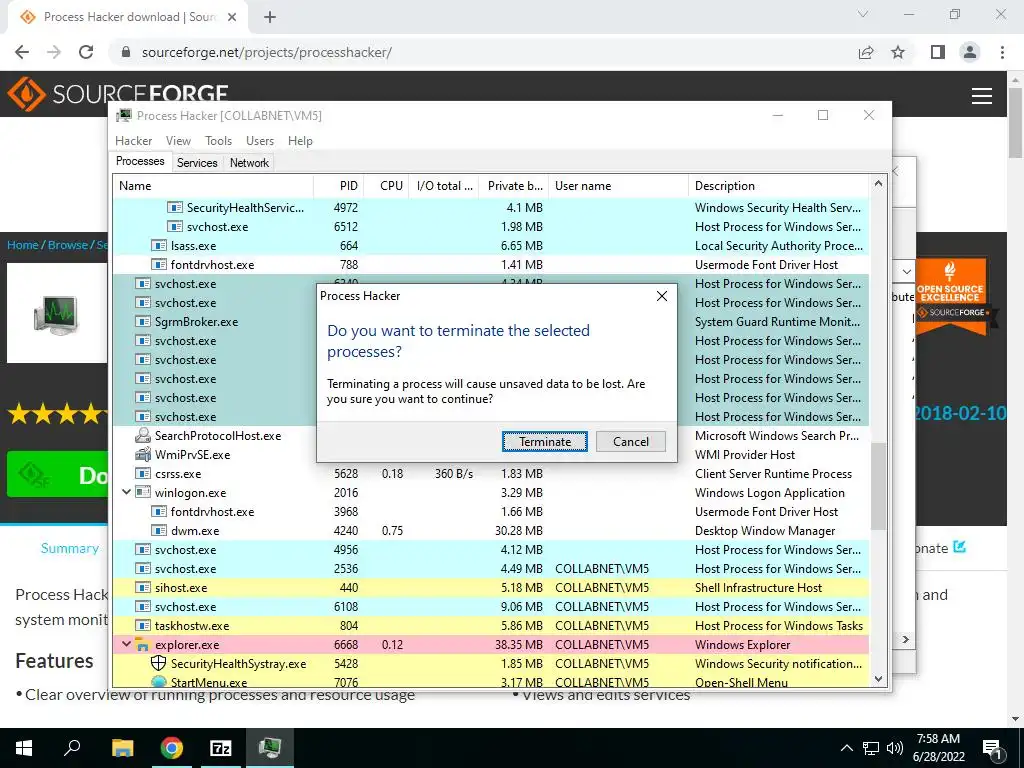Bookmark this page with the star icon
This screenshot has width=1024, height=768.
pos(898,52)
